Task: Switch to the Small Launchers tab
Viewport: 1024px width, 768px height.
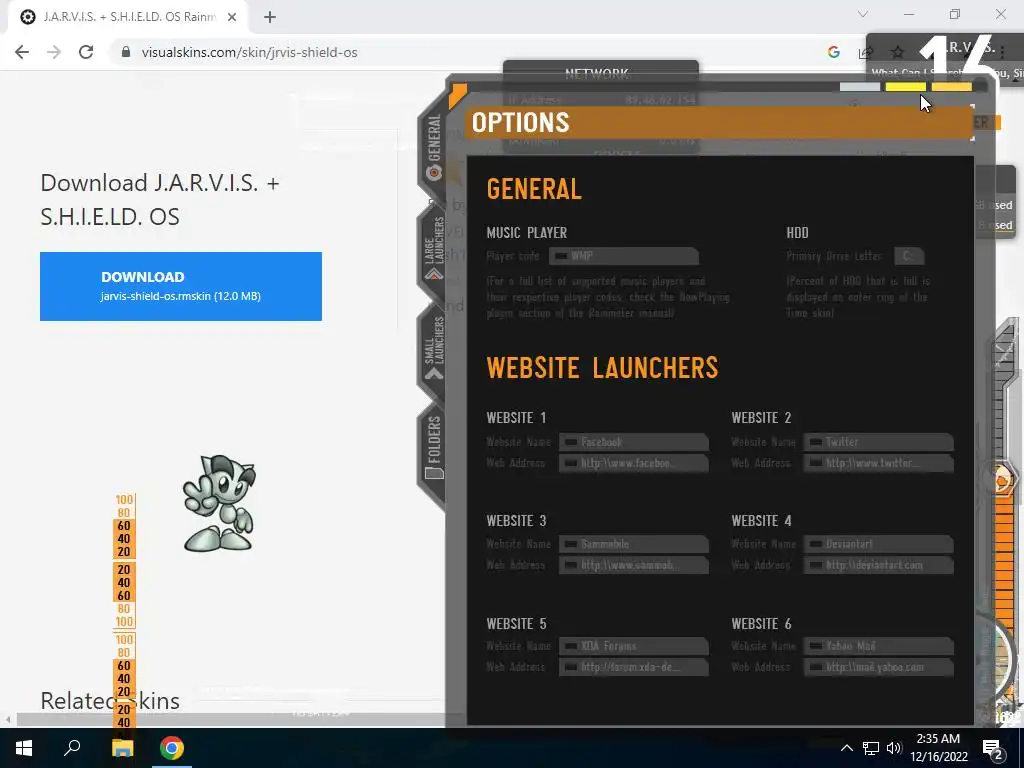Action: (434, 349)
